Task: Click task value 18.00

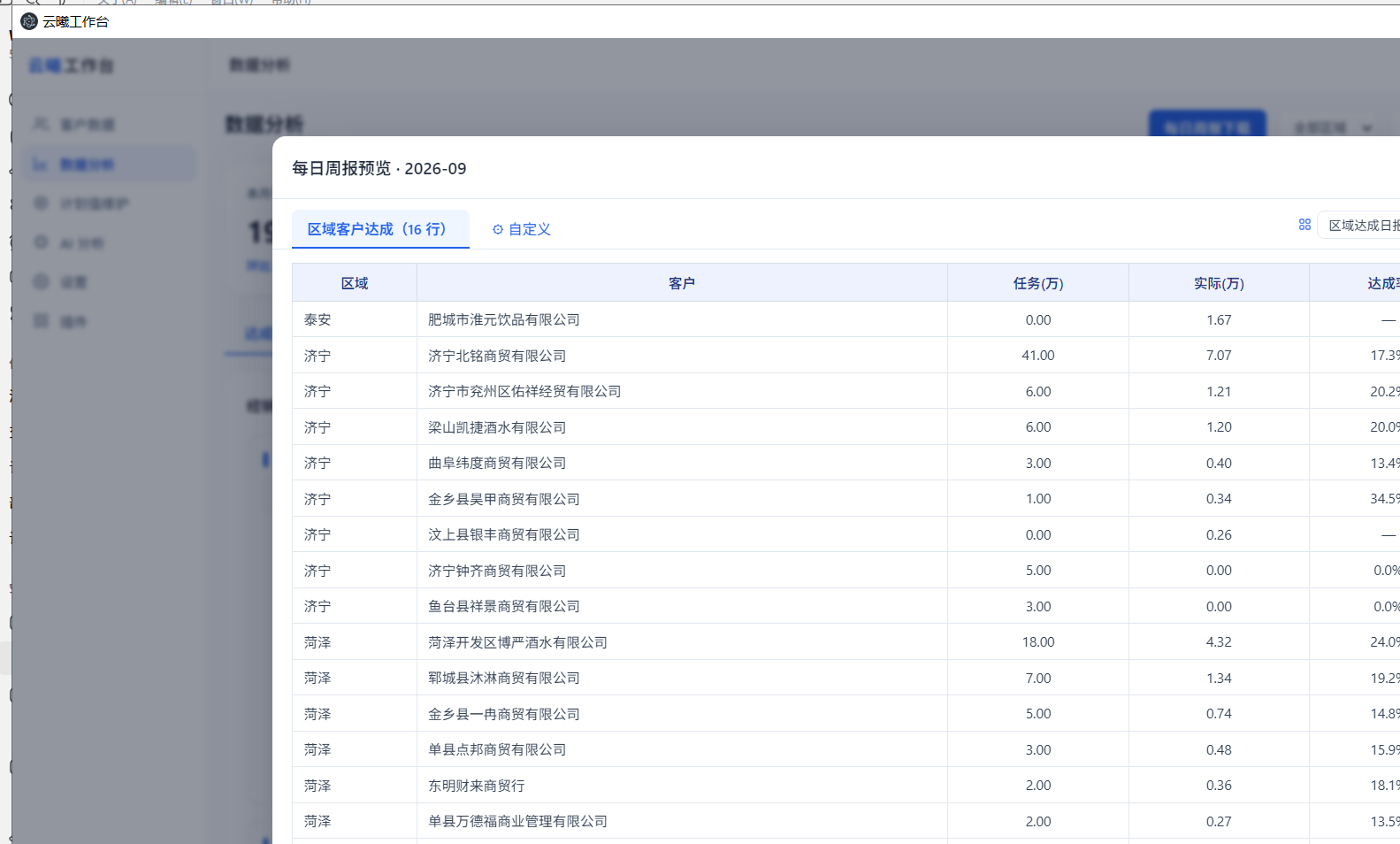Action: click(1038, 642)
